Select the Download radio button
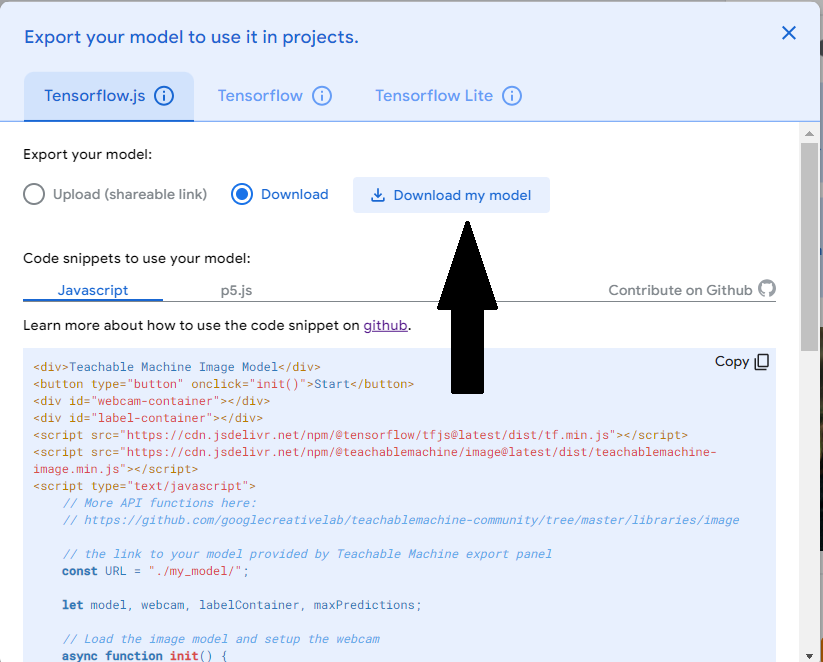The width and height of the screenshot is (823, 662). (x=242, y=194)
